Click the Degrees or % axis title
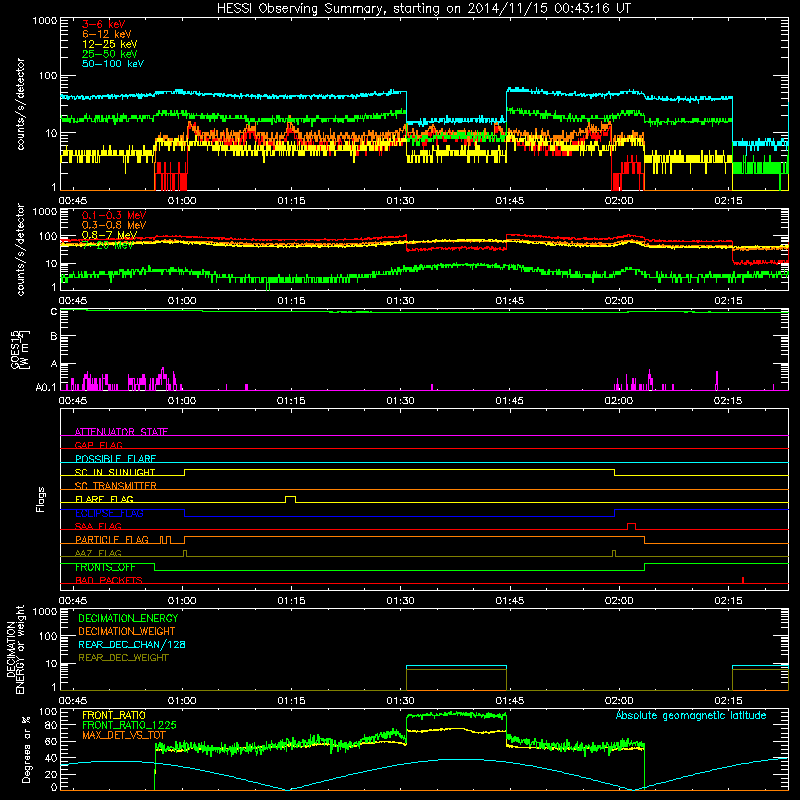Viewport: 800px width, 800px height. [26, 749]
